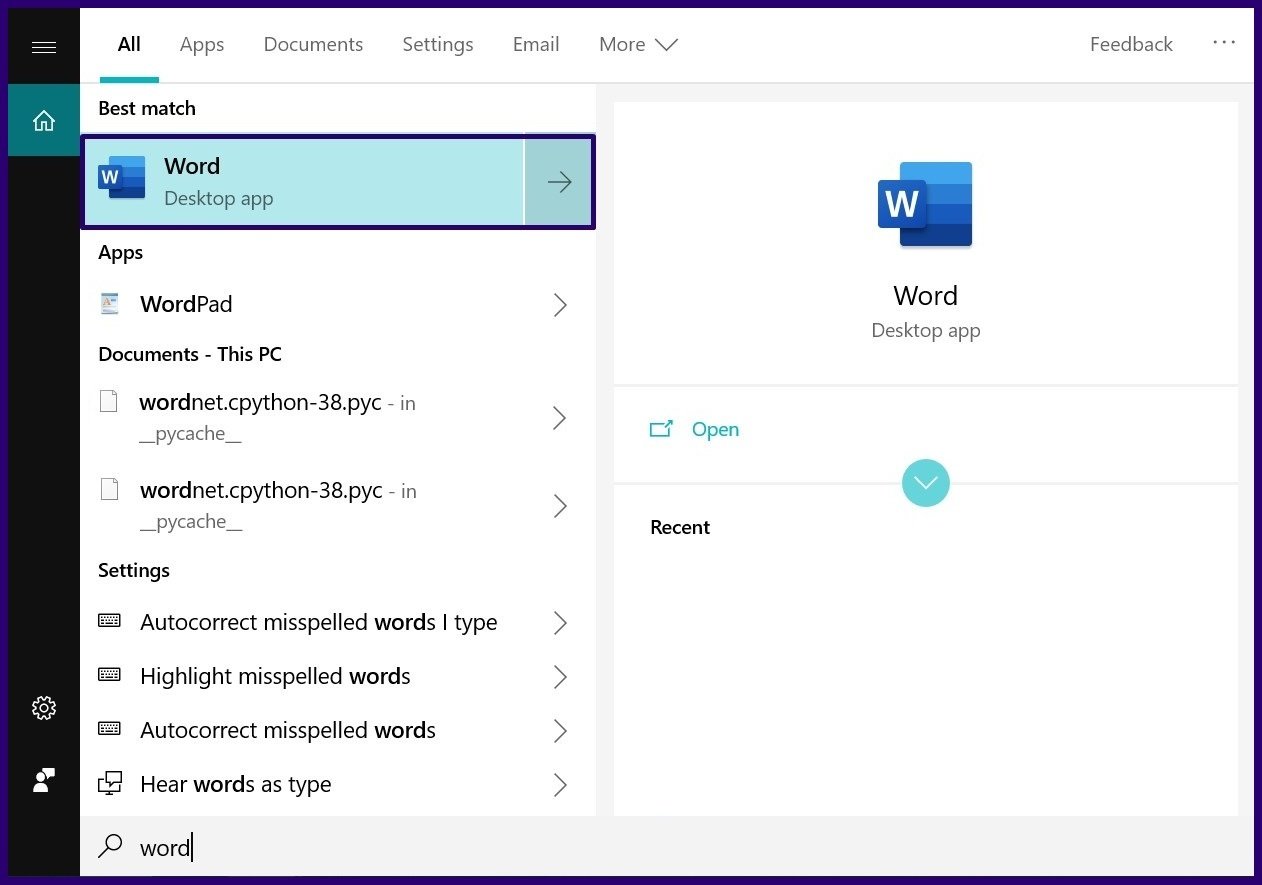The height and width of the screenshot is (885, 1262).
Task: Expand the WordPad result chevron
Action: (x=560, y=305)
